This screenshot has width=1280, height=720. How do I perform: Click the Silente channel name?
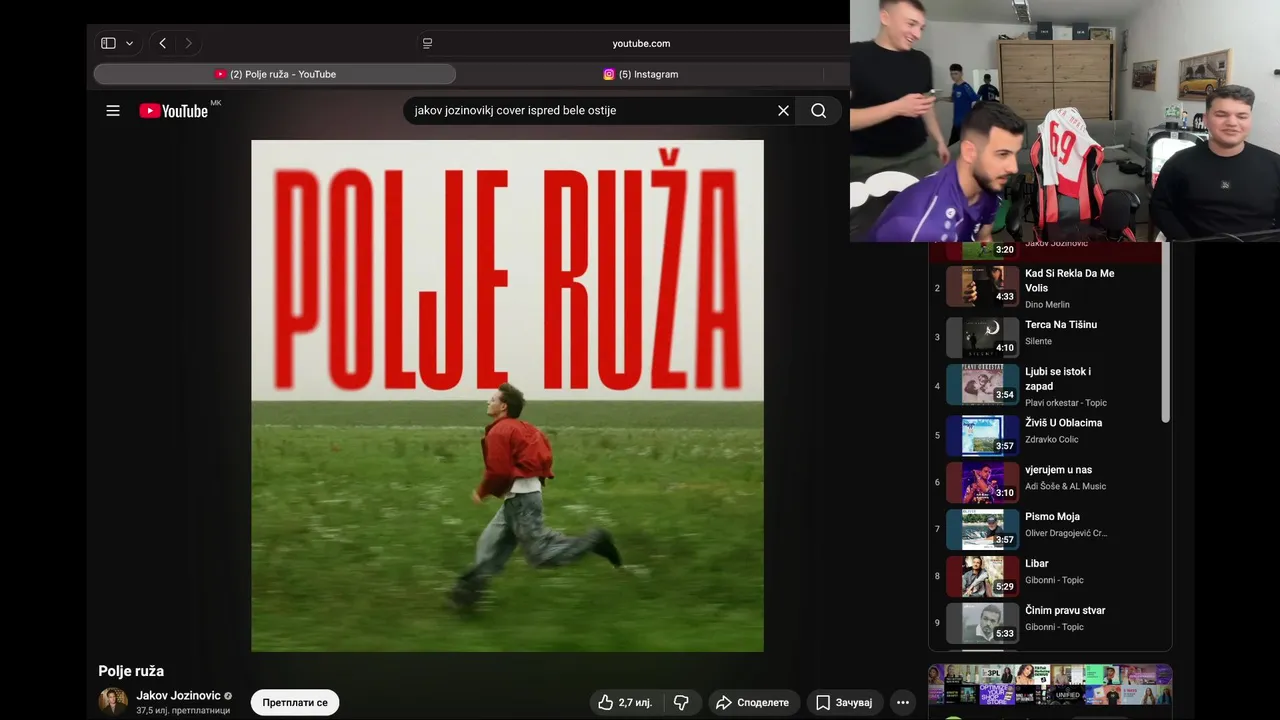(1038, 342)
